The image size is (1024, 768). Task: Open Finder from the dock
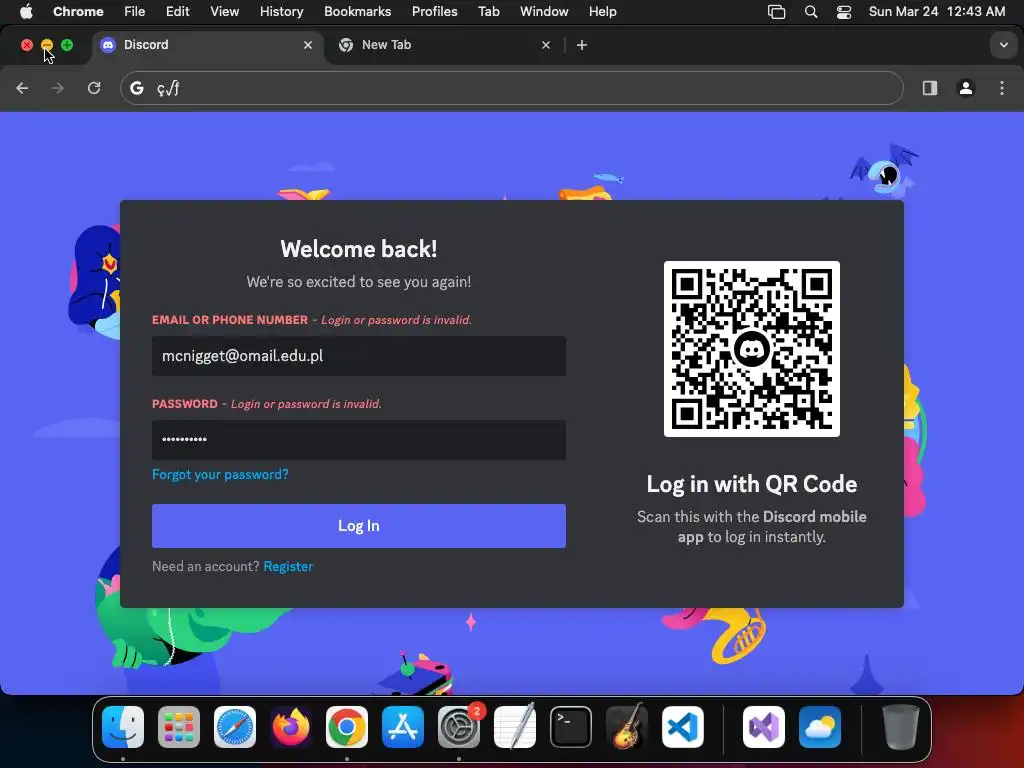(x=123, y=727)
